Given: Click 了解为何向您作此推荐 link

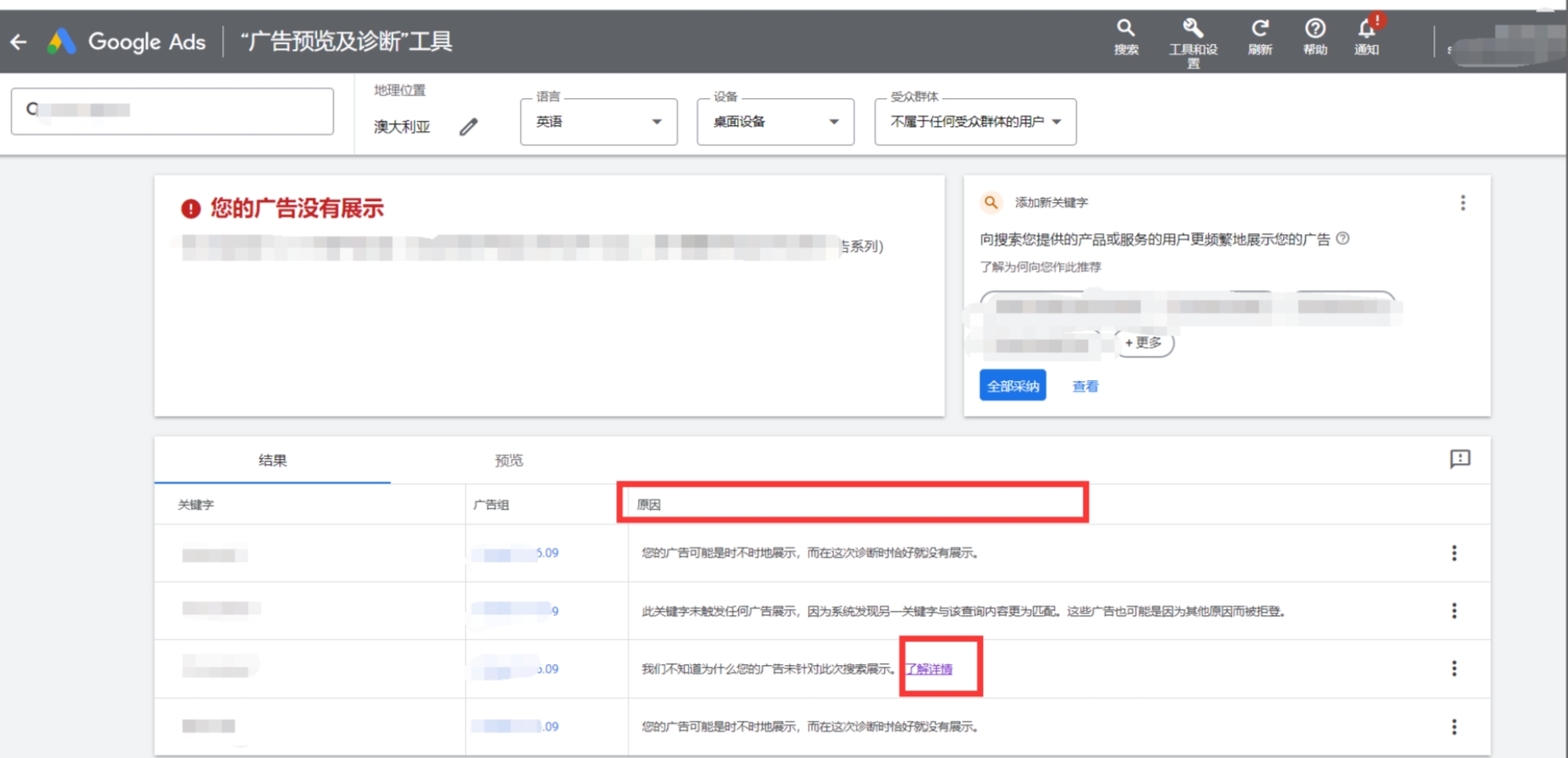Looking at the screenshot, I should [x=1041, y=267].
